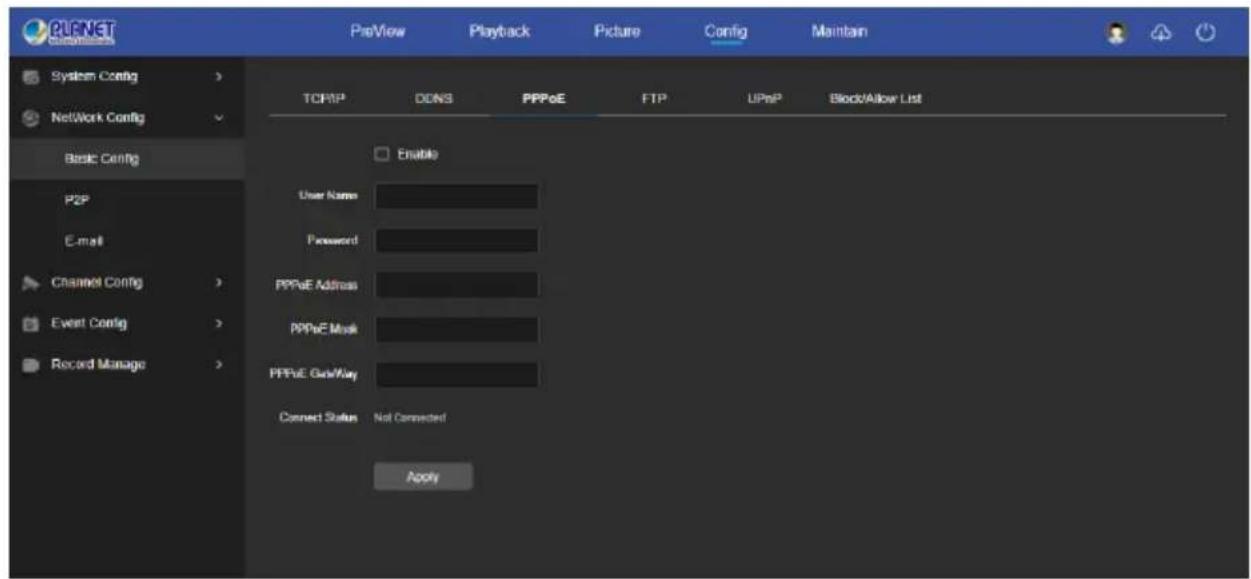Open the Block/Allow List tab
Image resolution: width=1251 pixels, height=579 pixels.
coord(875,99)
